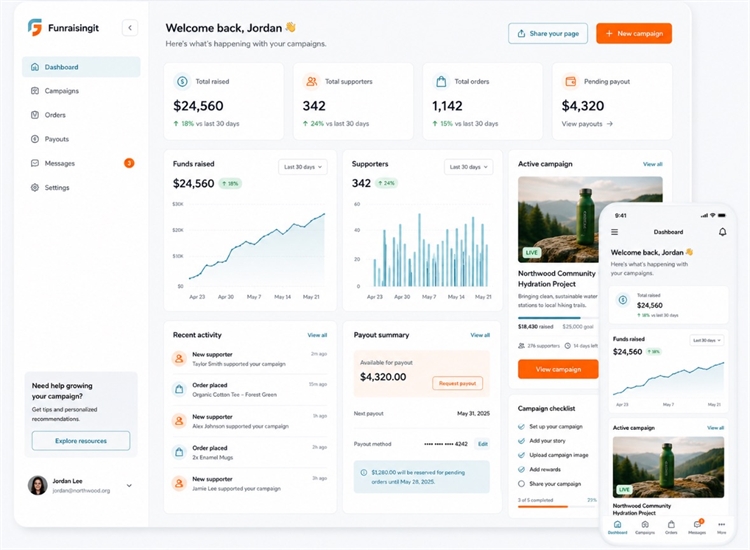Viewport: 750px width, 550px height.
Task: Click the Pending payout wallet icon
Action: click(571, 82)
